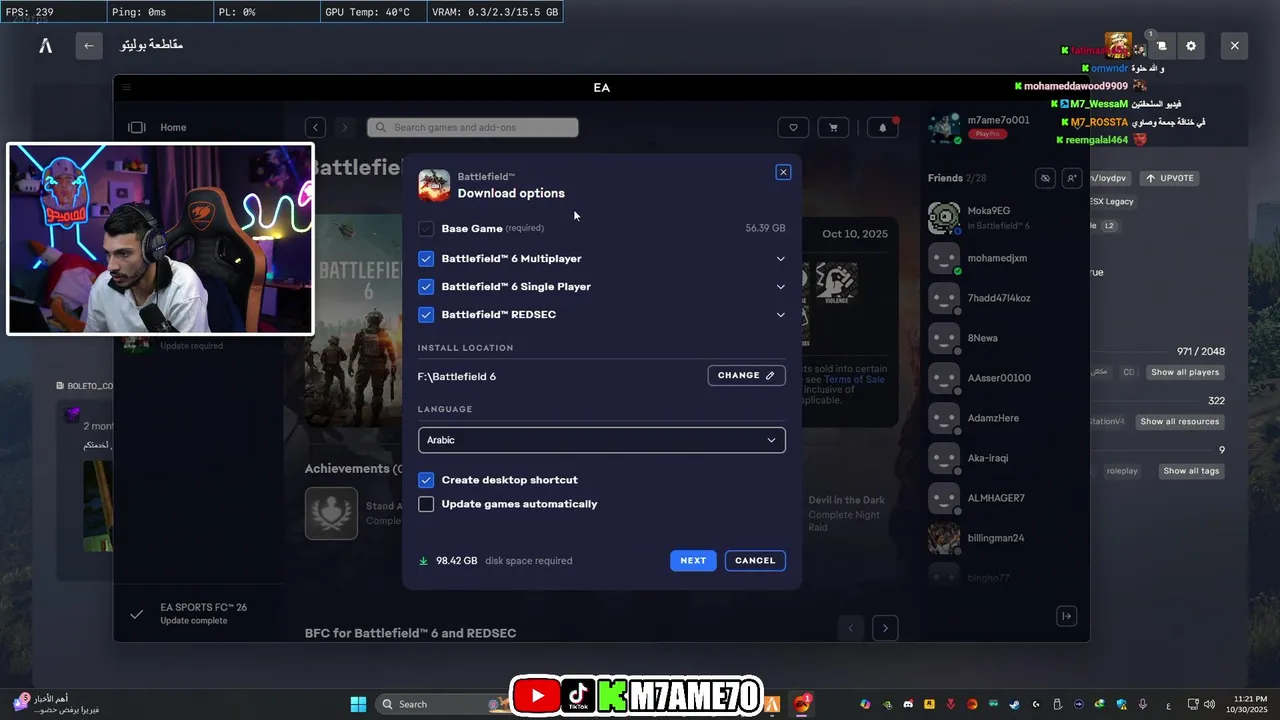Click Aka-iraqi in friends list
Image resolution: width=1280 pixels, height=720 pixels.
tap(988, 458)
